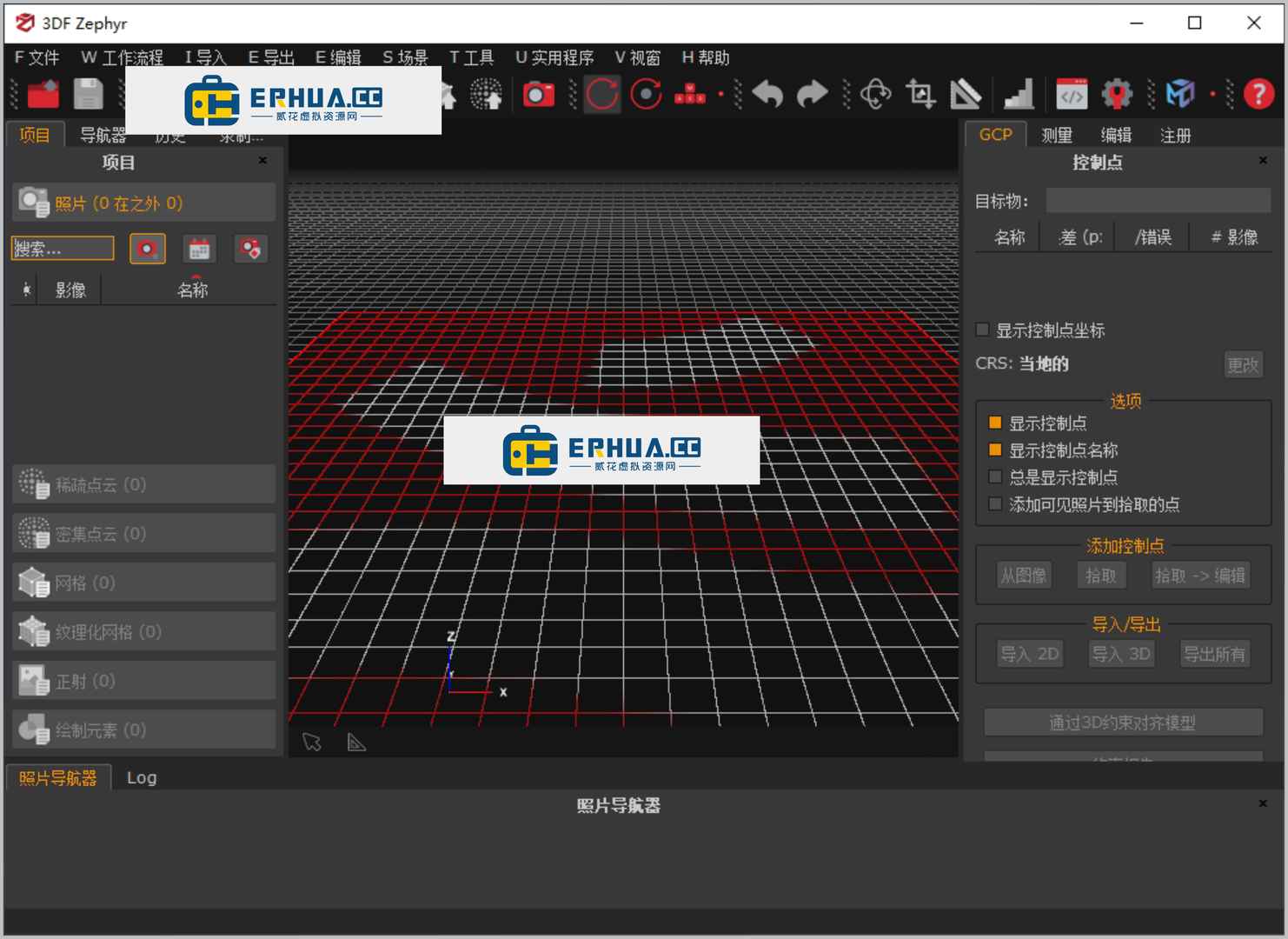Select the crop bounding box tool

[920, 94]
